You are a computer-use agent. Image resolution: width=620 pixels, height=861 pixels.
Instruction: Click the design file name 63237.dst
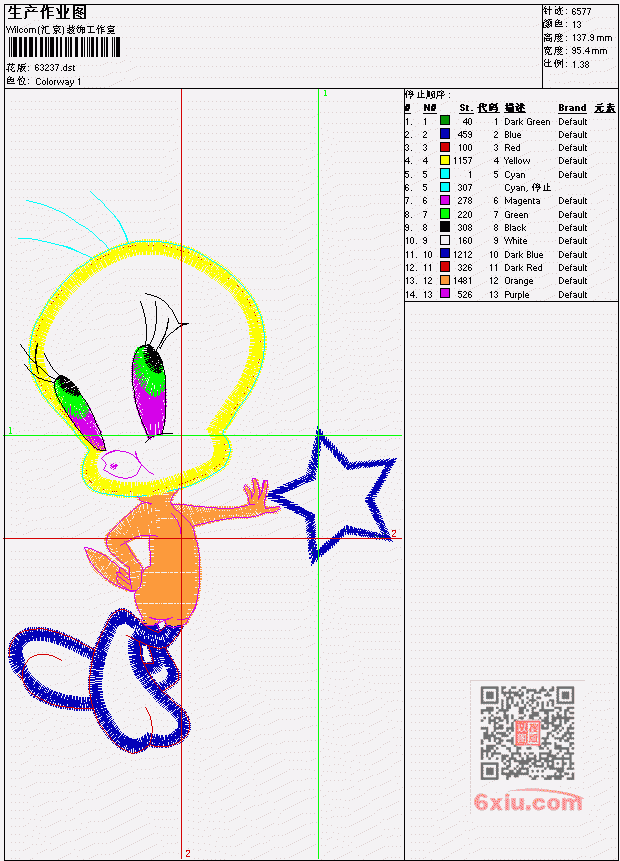pos(55,68)
